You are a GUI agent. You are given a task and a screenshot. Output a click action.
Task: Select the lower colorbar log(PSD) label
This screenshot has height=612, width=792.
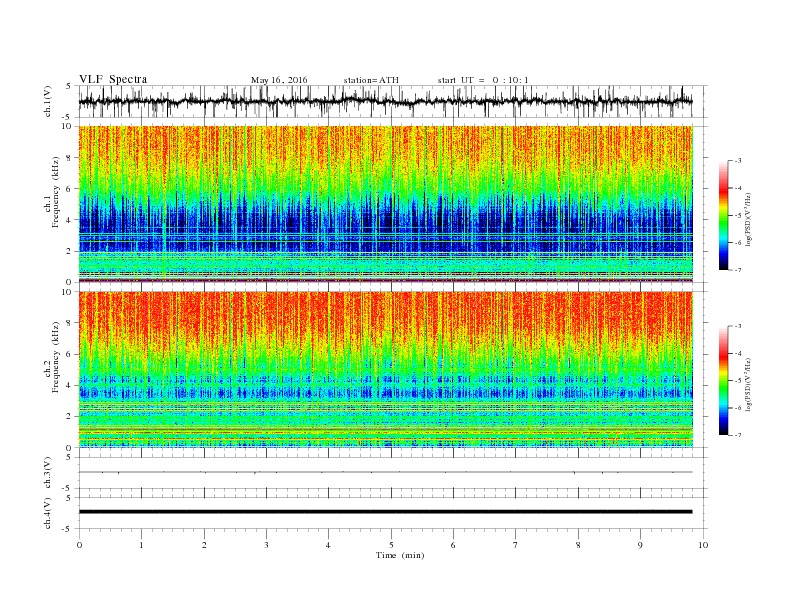[x=748, y=384]
